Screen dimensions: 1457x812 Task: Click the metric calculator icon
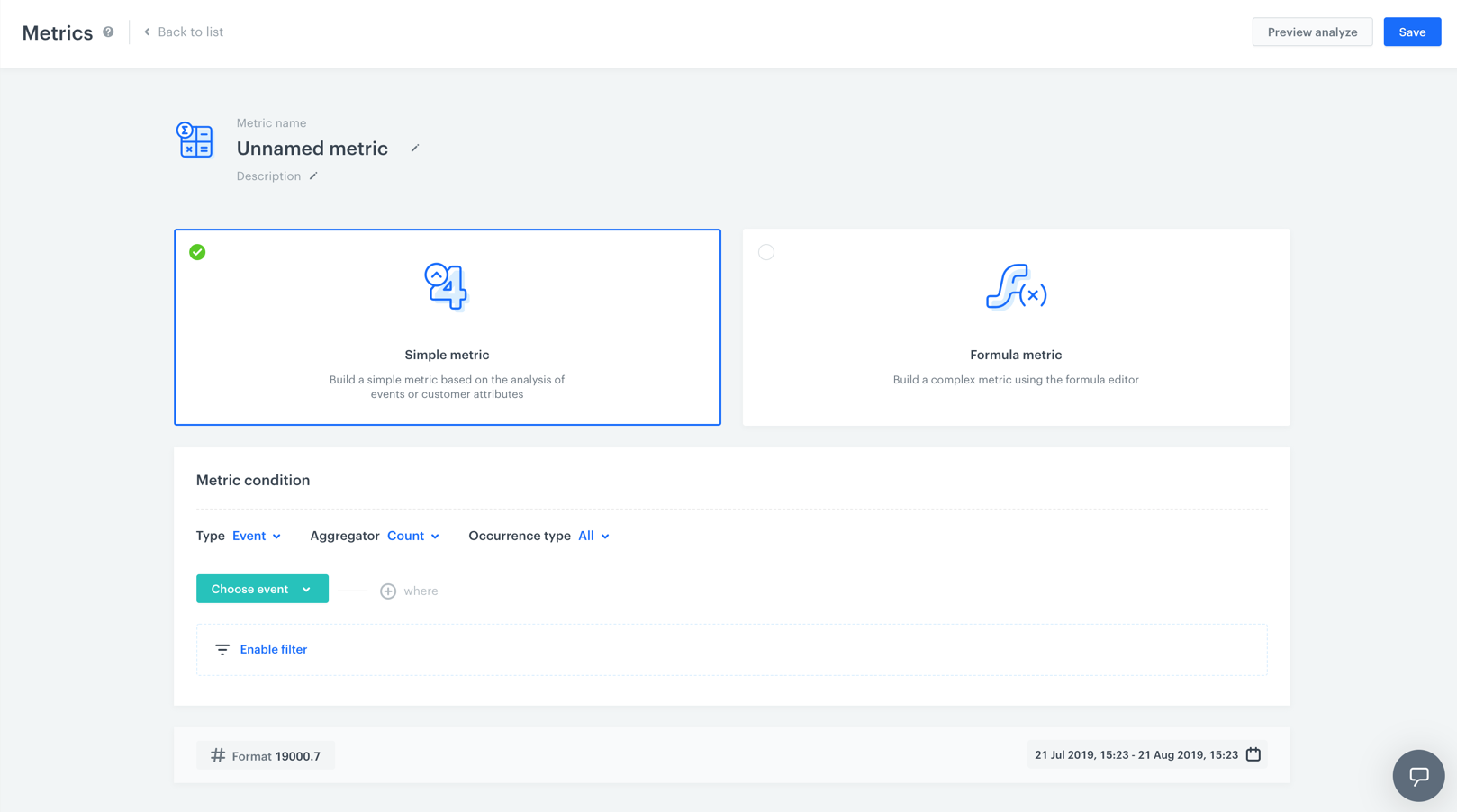coord(195,140)
